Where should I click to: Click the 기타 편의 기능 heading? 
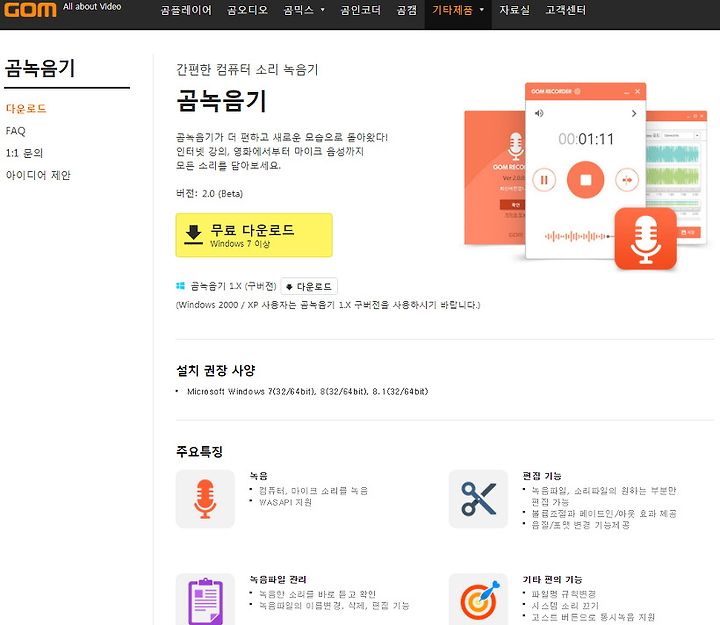point(552,580)
